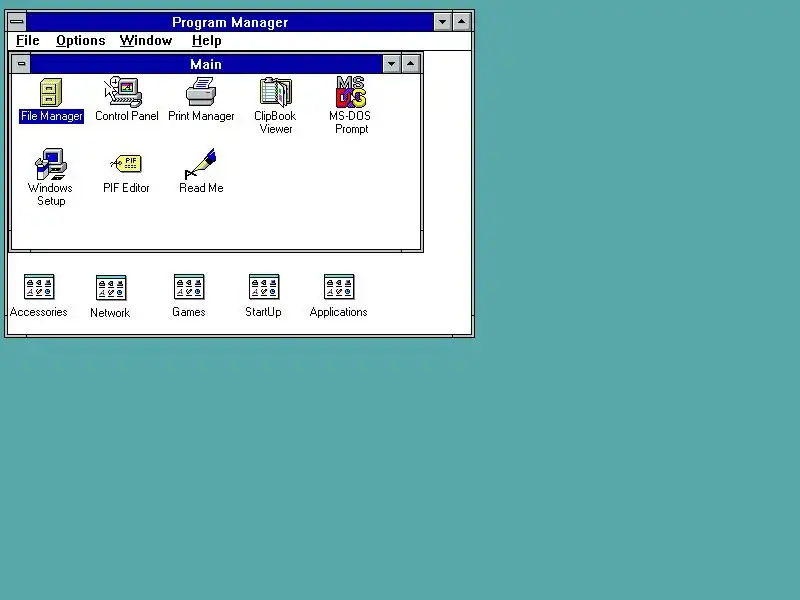The width and height of the screenshot is (800, 600).
Task: Click the "StartUp" group label
Action: 263,312
